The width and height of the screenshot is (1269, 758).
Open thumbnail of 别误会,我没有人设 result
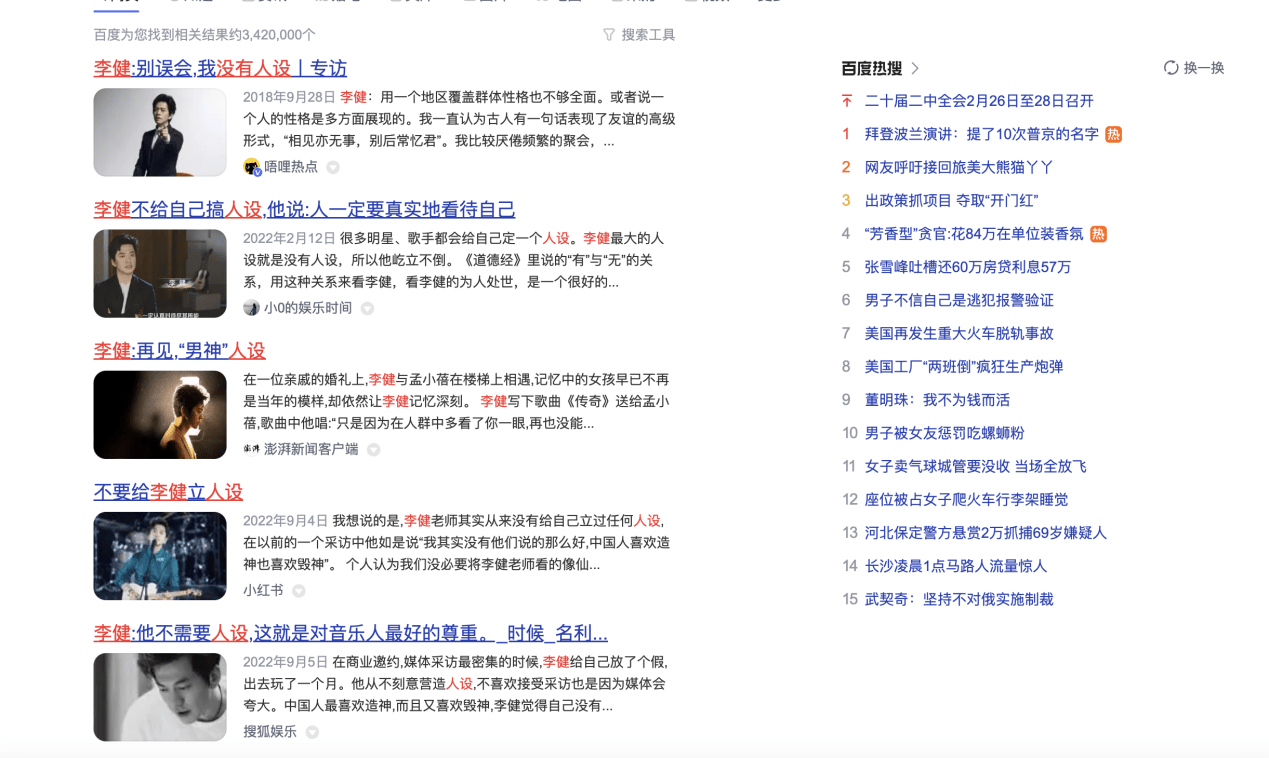[160, 132]
